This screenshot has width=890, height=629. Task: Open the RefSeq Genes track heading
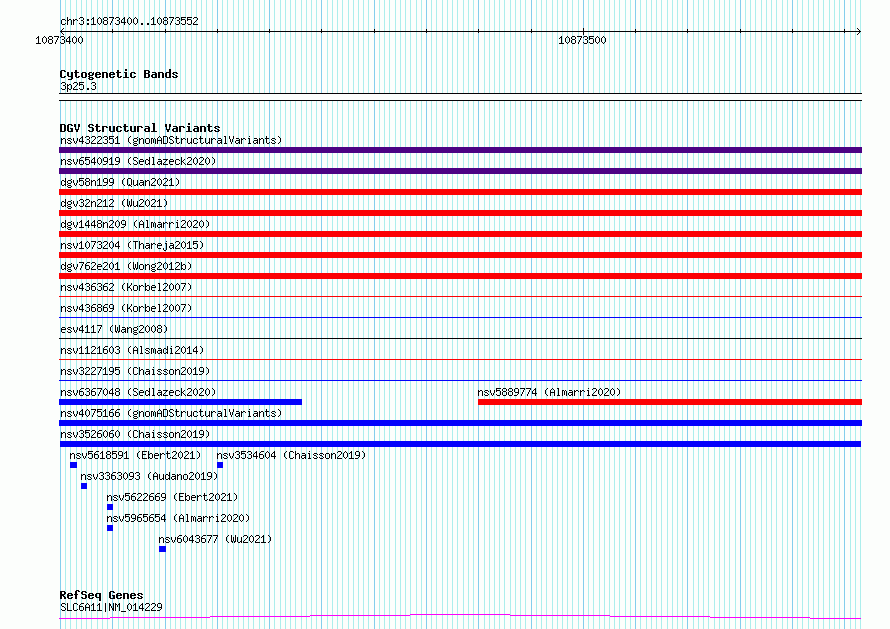[x=101, y=595]
